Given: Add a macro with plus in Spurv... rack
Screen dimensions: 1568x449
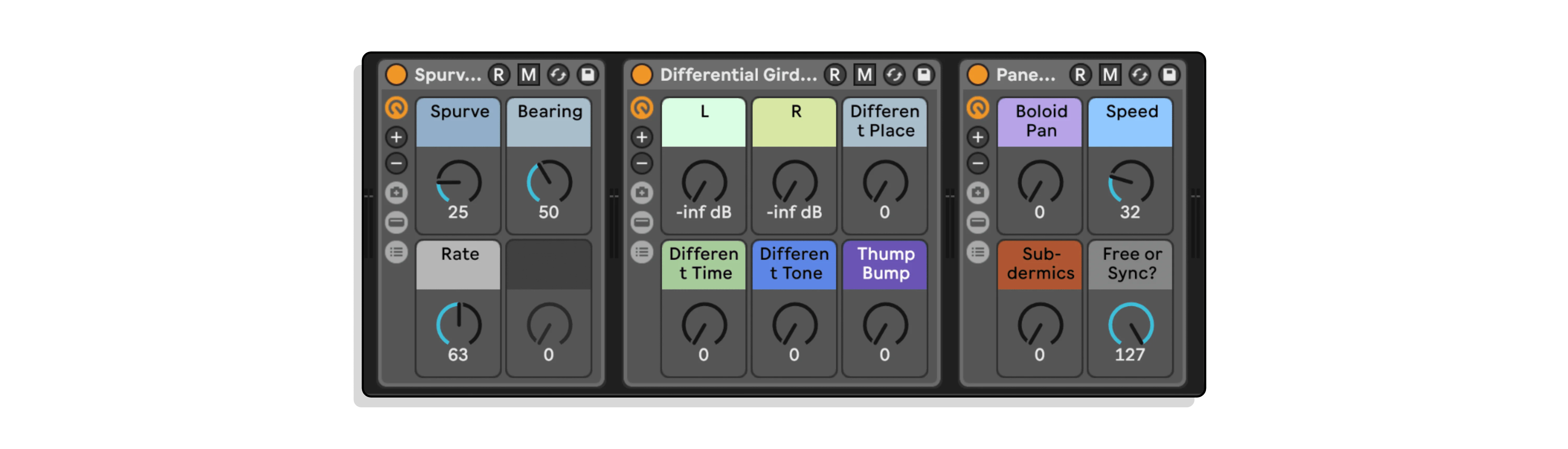Looking at the screenshot, I should click(396, 138).
